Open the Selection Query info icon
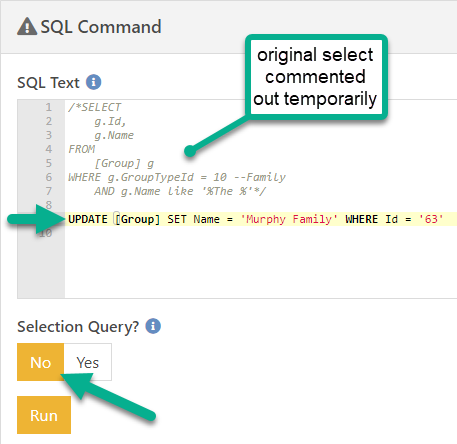The width and height of the screenshot is (457, 444). pos(153,326)
